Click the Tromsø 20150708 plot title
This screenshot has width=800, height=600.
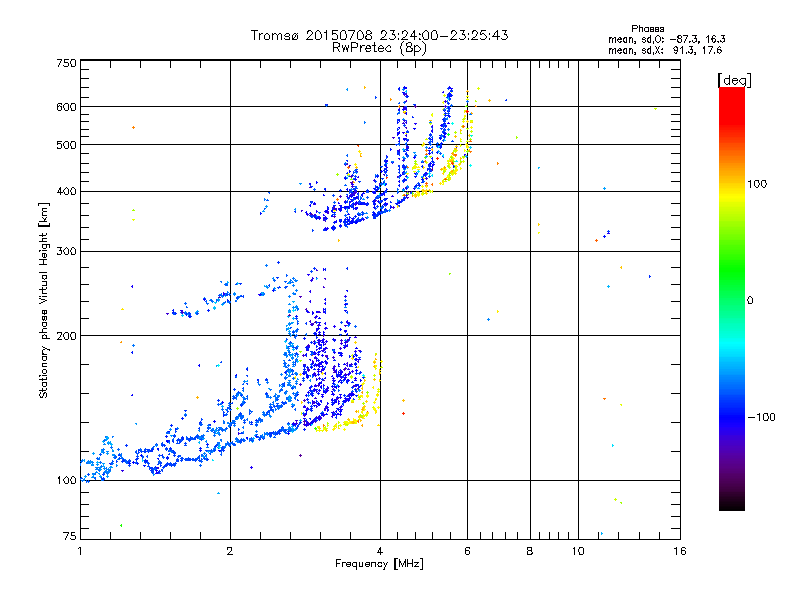pyautogui.click(x=379, y=35)
